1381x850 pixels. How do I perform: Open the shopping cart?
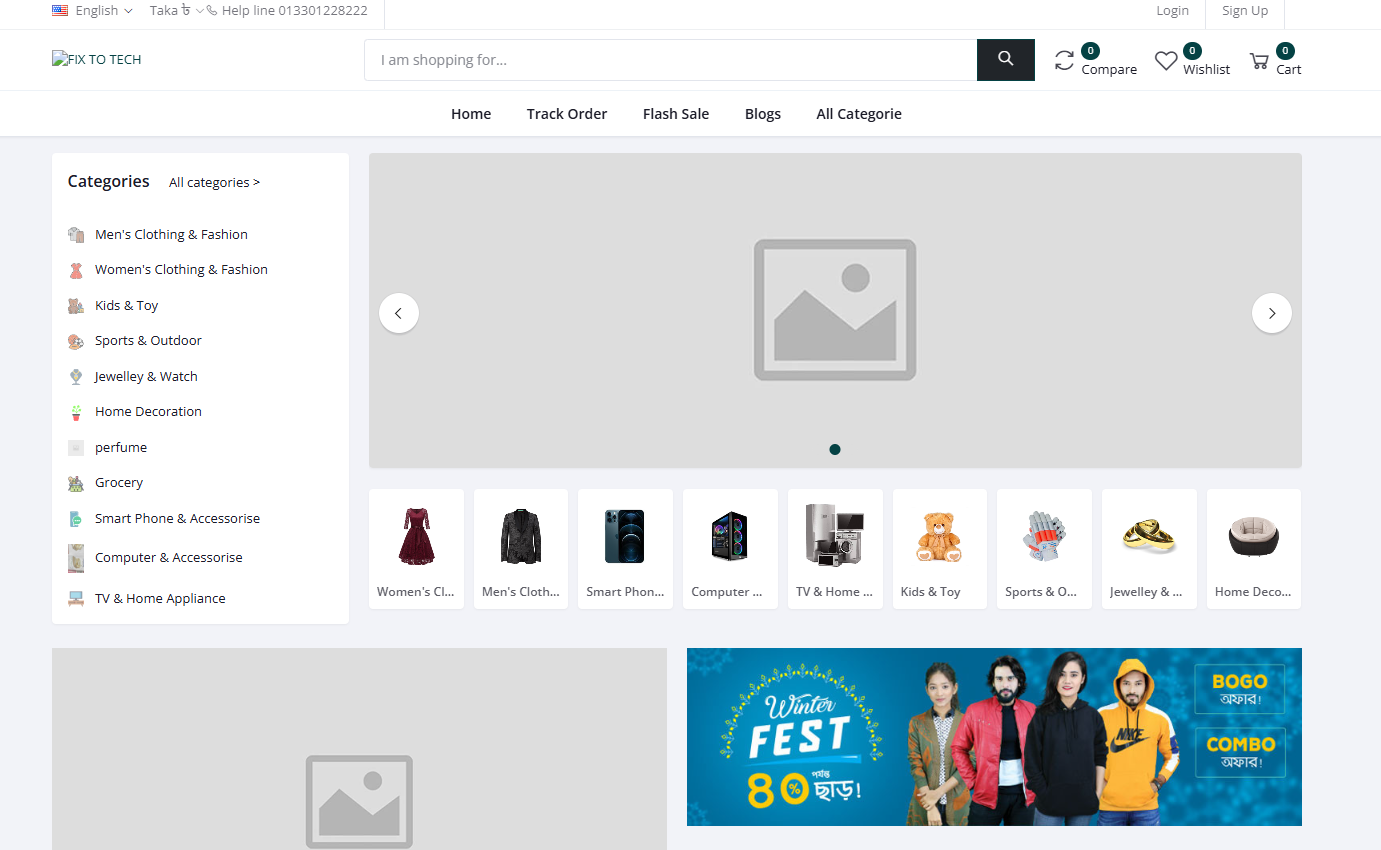coord(1261,60)
